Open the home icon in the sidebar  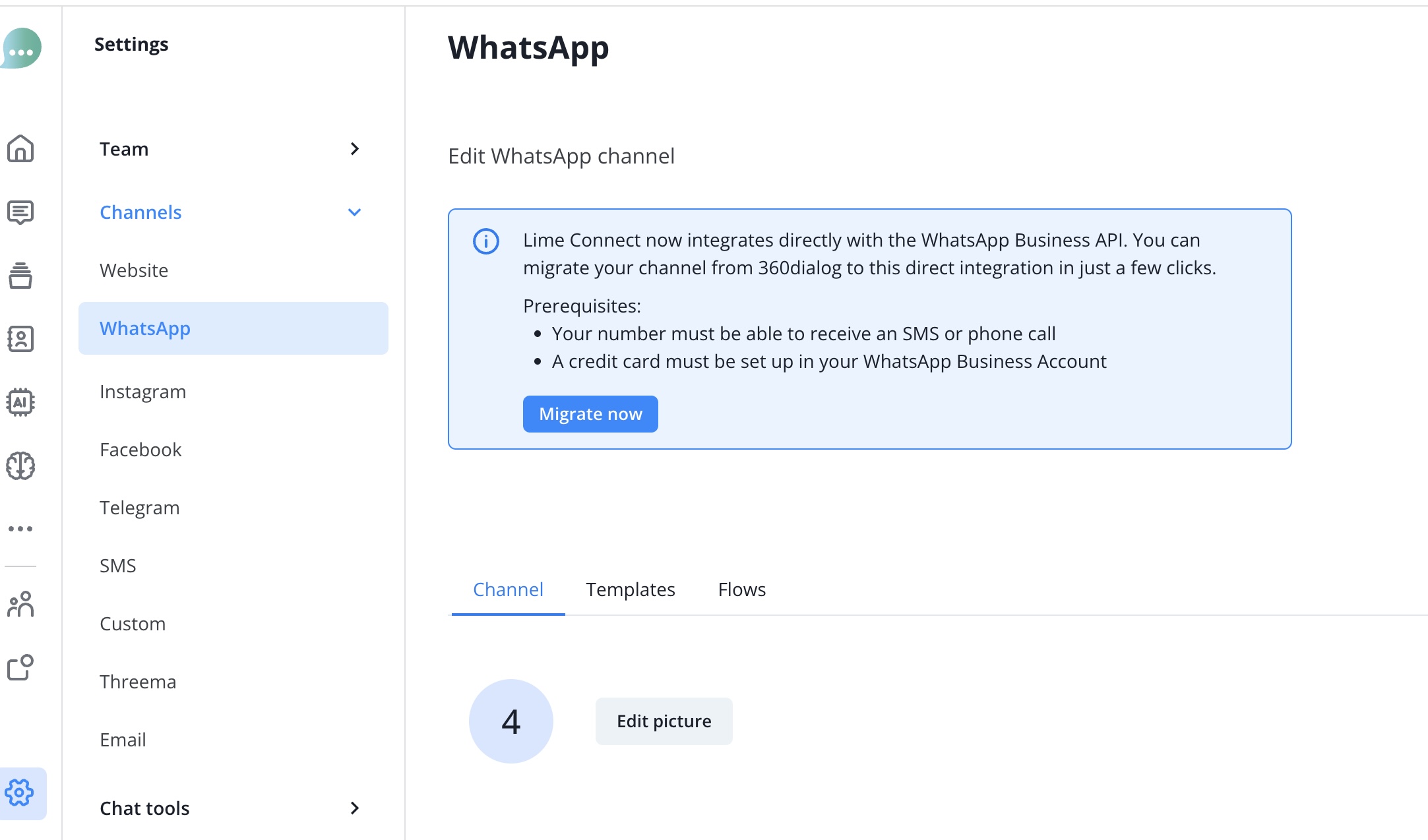tap(20, 149)
